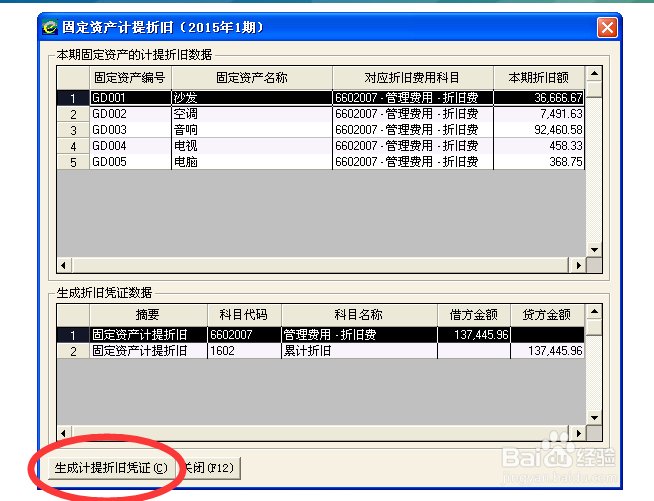Click the 生成计提折旧凭证 (C) button
The image size is (654, 501).
tap(111, 468)
